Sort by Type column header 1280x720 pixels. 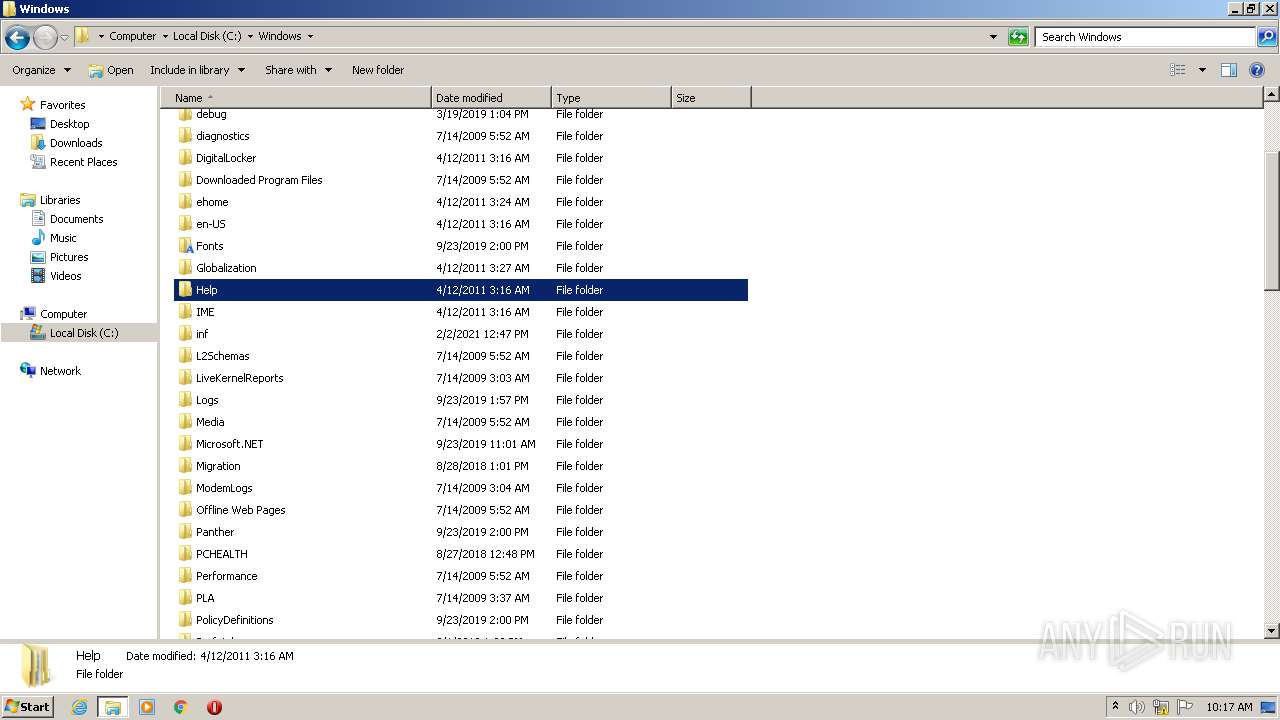pos(611,98)
